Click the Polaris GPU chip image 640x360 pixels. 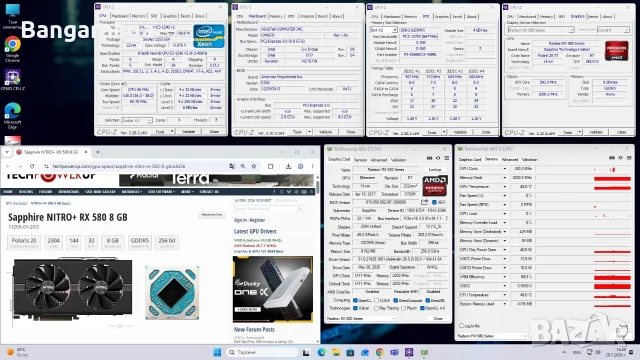172,292
